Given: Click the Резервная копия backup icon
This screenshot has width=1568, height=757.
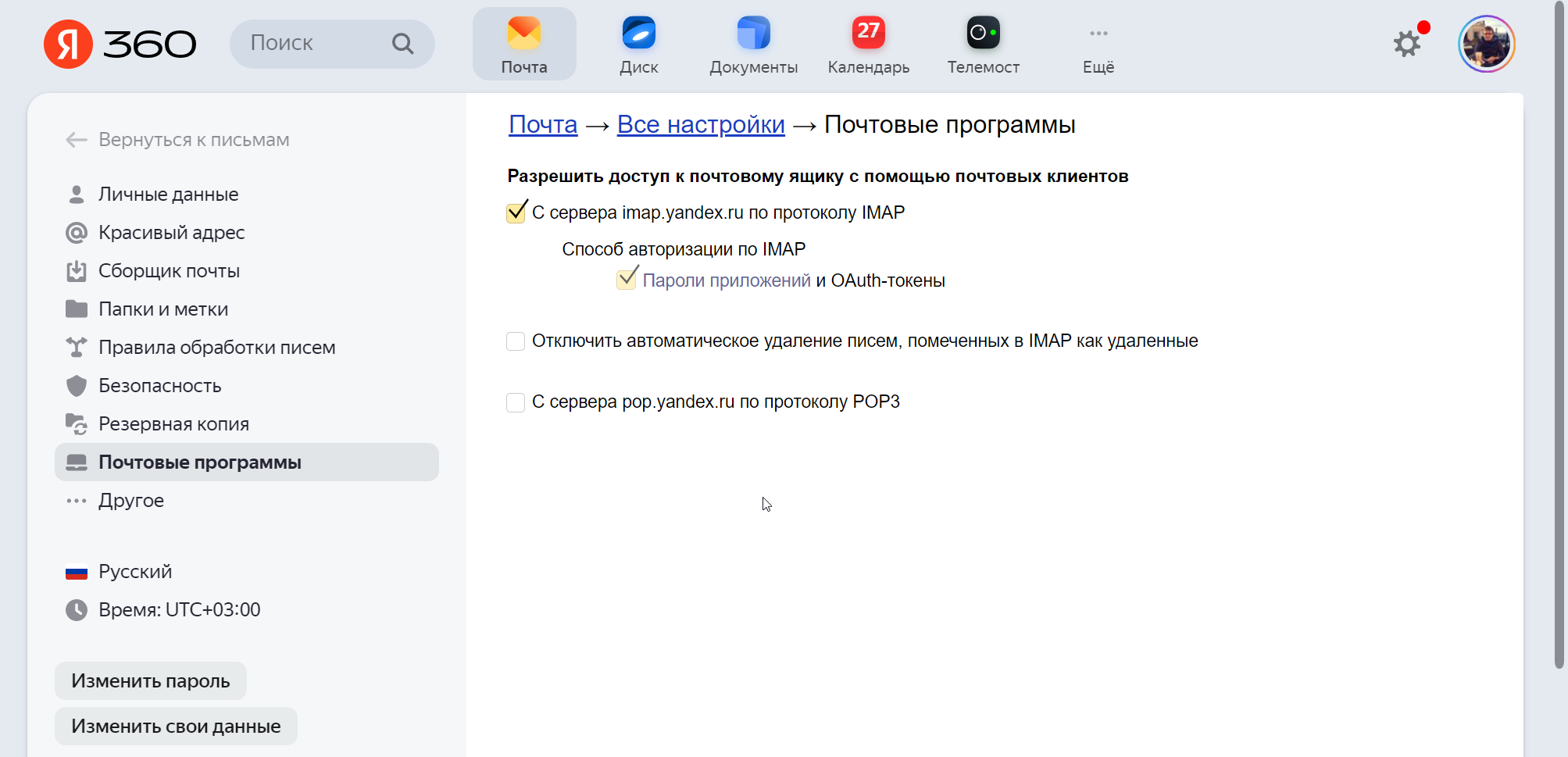Looking at the screenshot, I should (x=76, y=424).
